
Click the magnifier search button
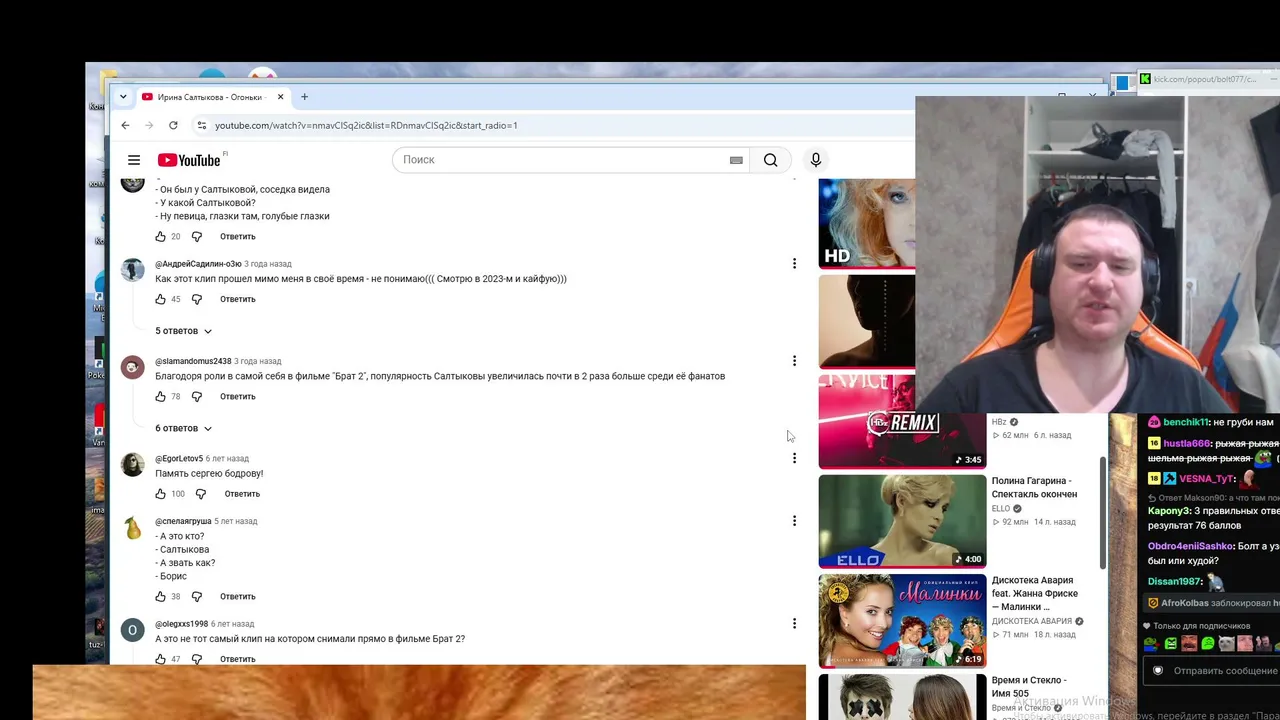pyautogui.click(x=770, y=160)
